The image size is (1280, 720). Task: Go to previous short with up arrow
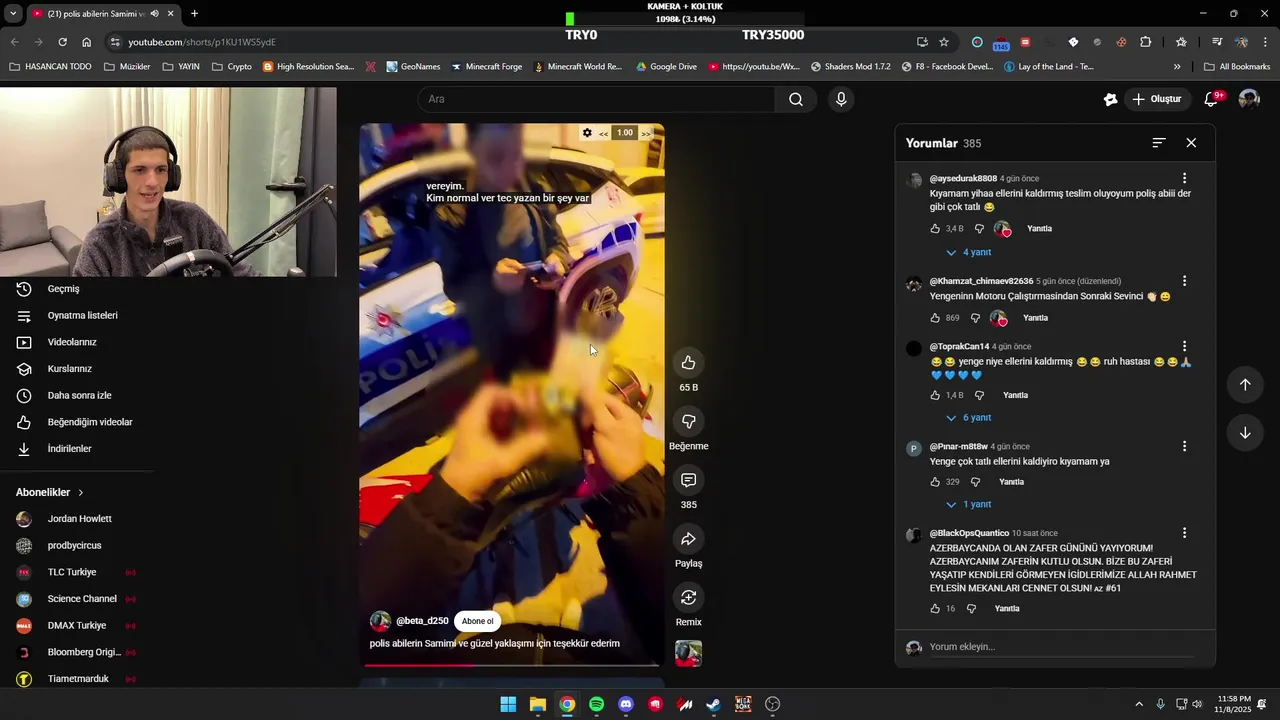click(1245, 385)
